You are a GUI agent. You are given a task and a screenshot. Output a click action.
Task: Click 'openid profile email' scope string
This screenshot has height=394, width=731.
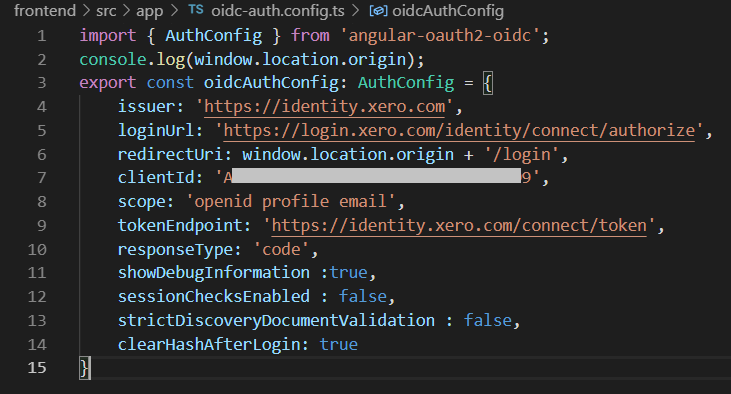coord(290,201)
